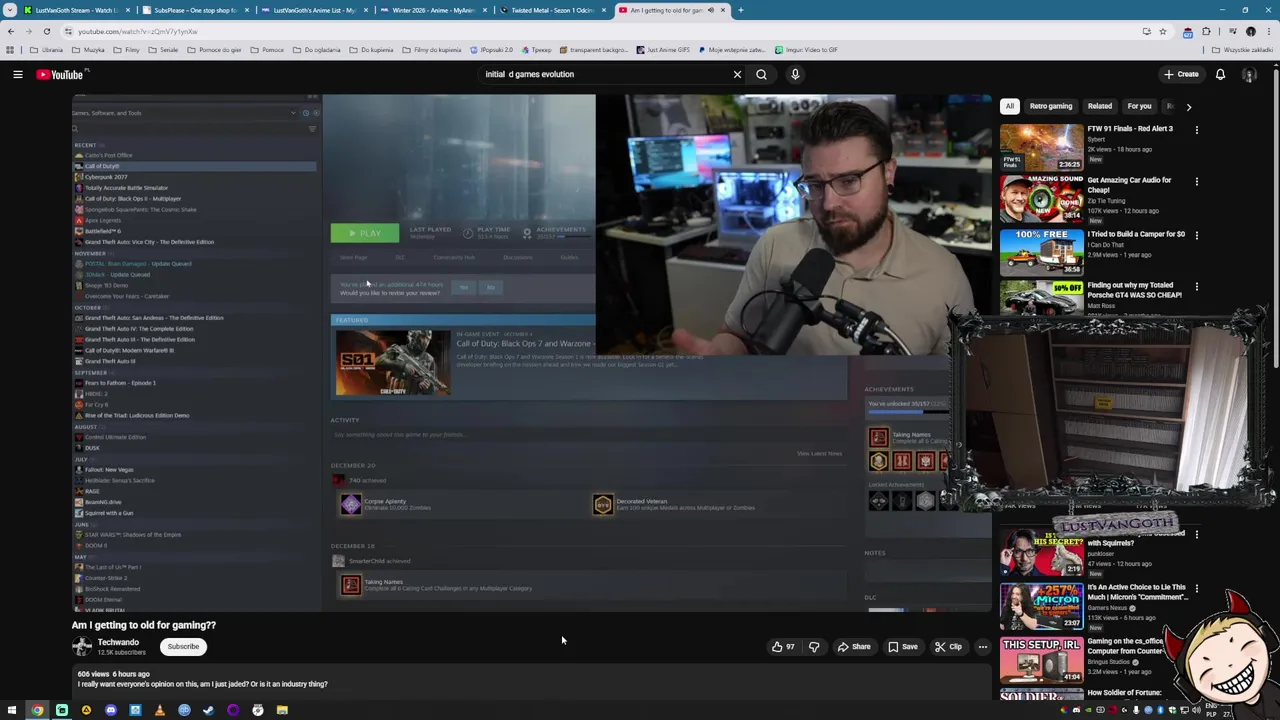The width and height of the screenshot is (1280, 720).
Task: Open the Create button menu
Action: coord(1181,74)
